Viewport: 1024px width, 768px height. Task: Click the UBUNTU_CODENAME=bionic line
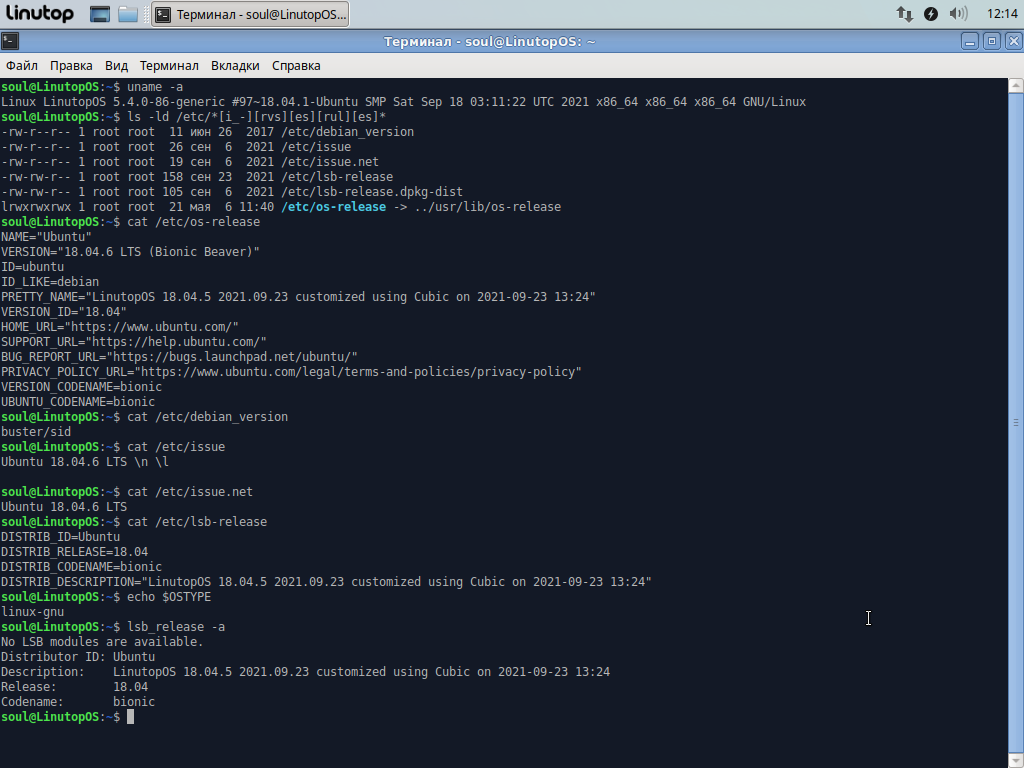78,402
